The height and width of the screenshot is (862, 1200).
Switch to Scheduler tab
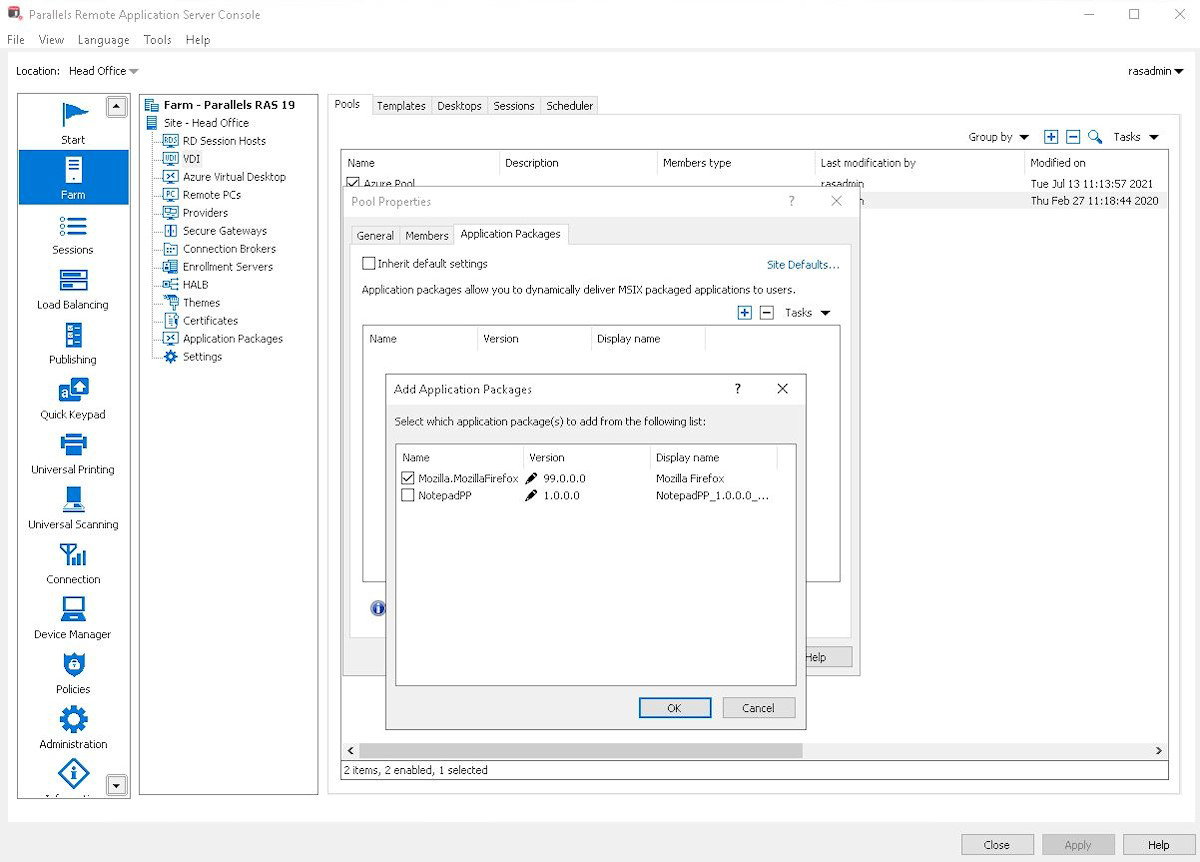click(x=570, y=106)
